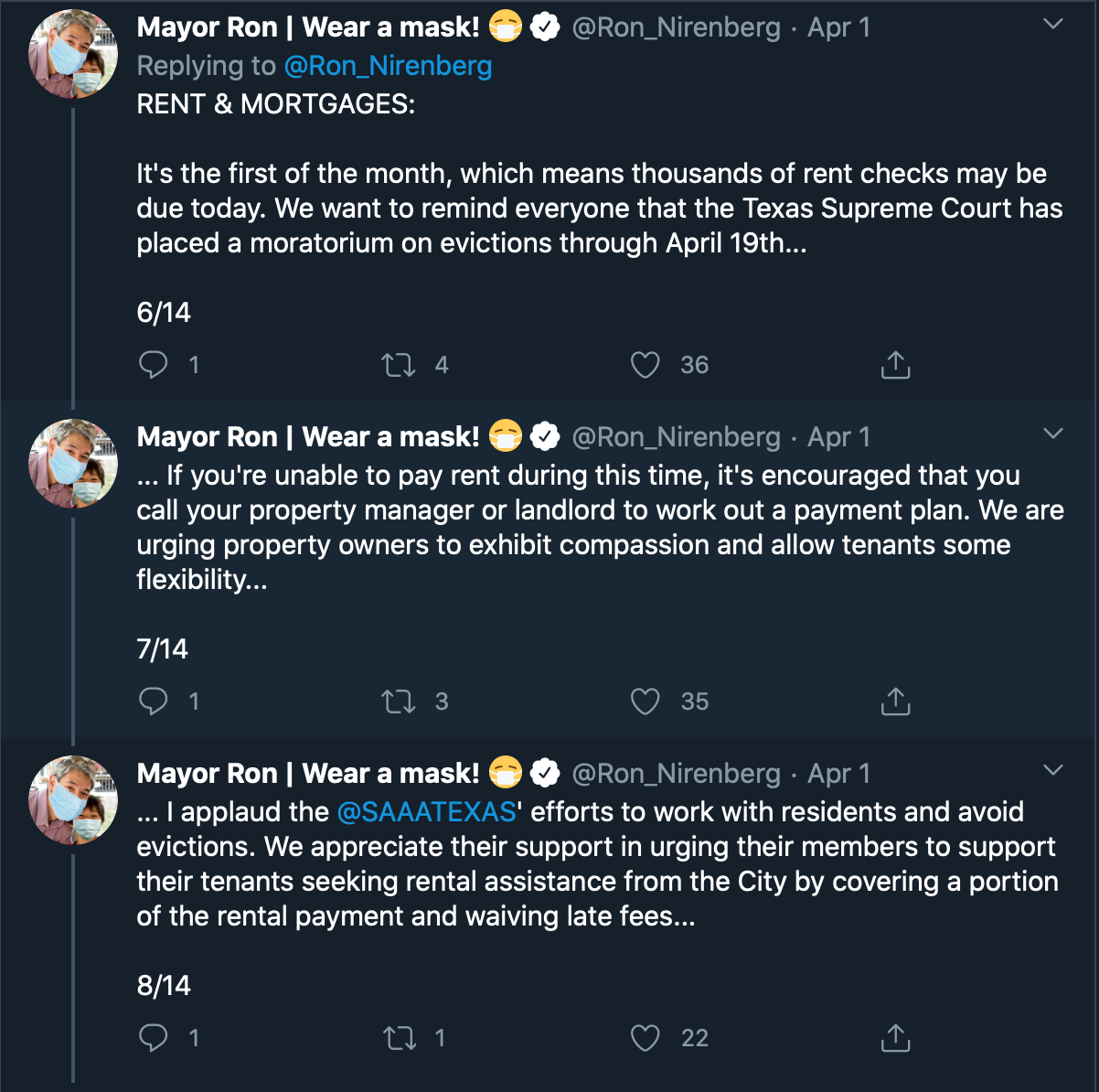
Task: Like the 6/14 tweet with 36 likes
Action: click(x=646, y=365)
